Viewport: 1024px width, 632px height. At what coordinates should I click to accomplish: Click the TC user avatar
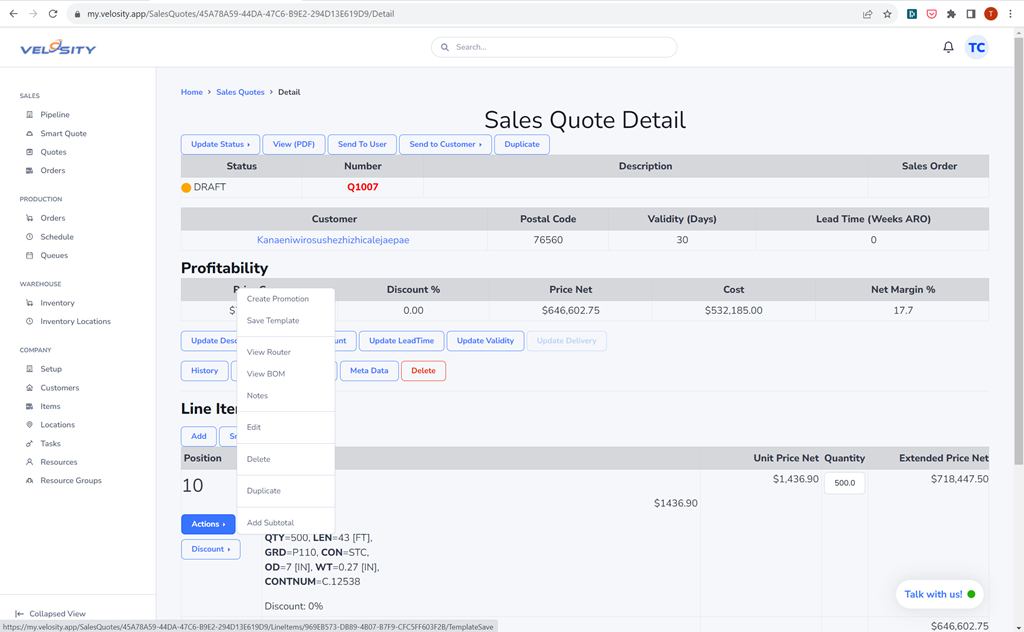coord(976,47)
